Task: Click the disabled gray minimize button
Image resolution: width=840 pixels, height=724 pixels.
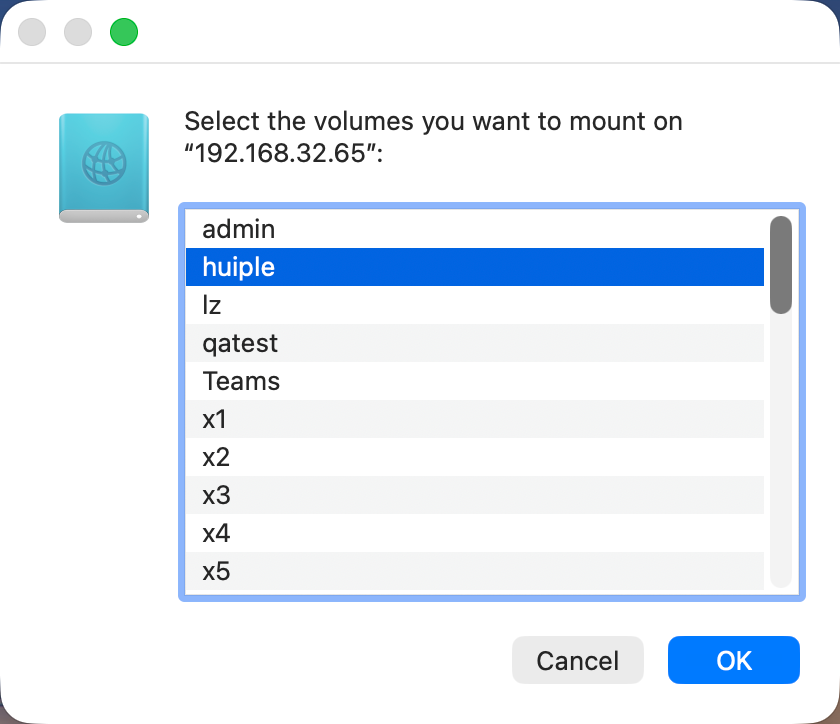Action: pos(78,32)
